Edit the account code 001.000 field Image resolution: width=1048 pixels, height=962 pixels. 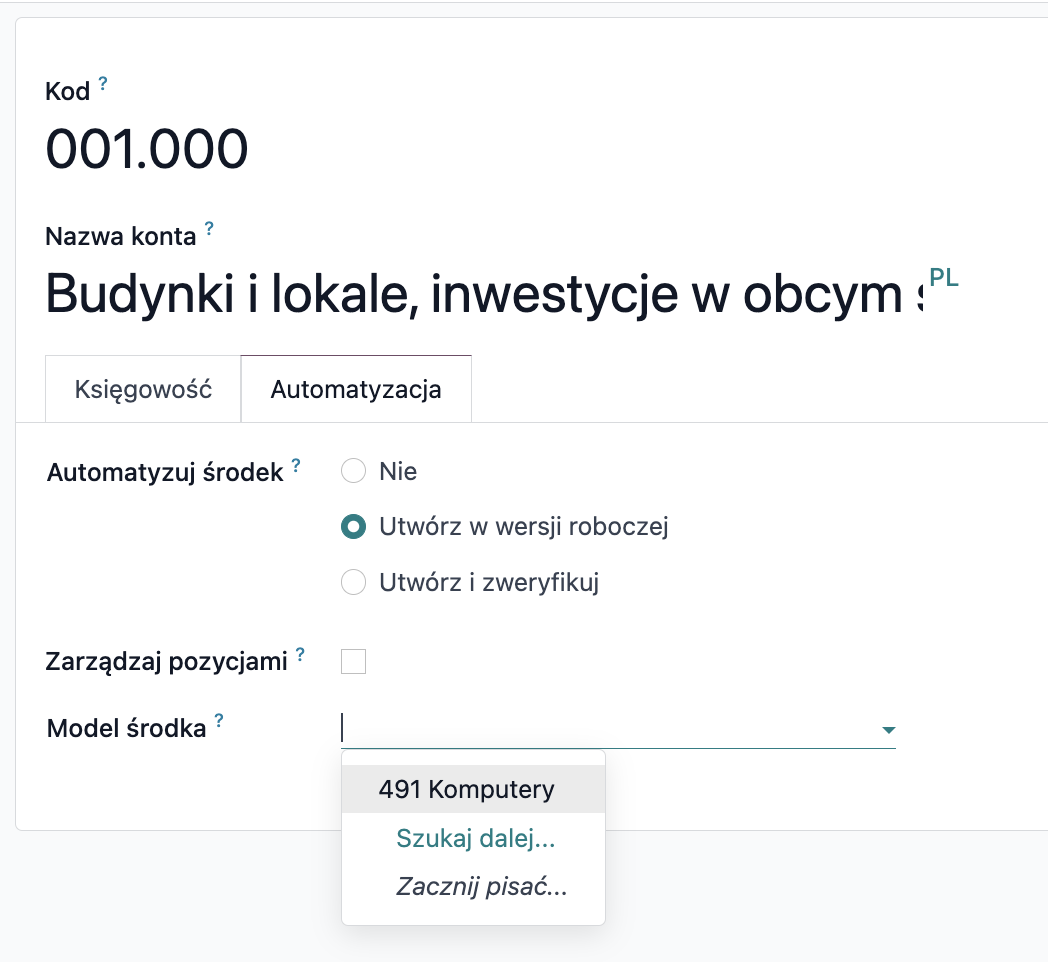click(147, 148)
